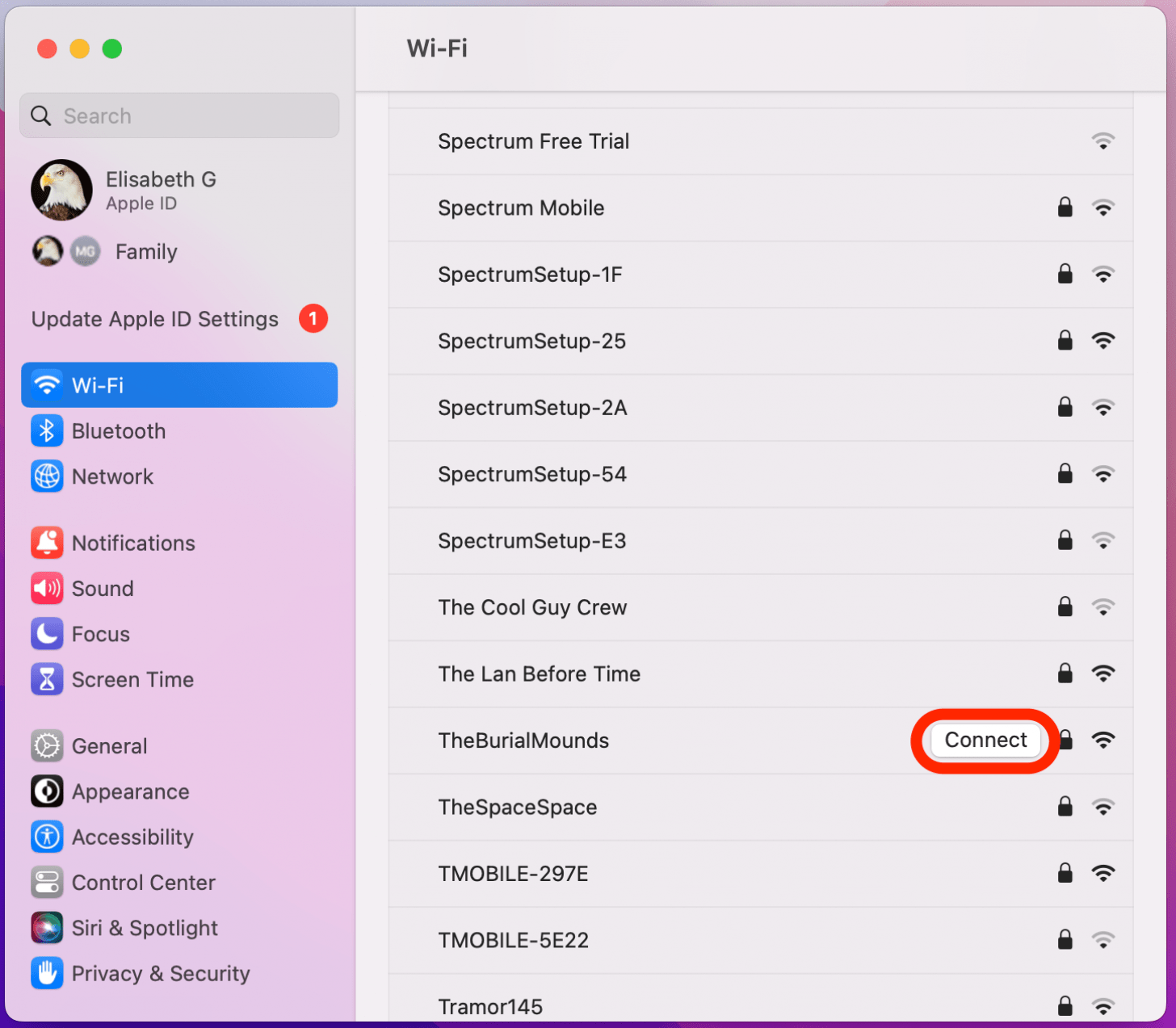Click signal icon for TMOBILE-5E22
Image resolution: width=1176 pixels, height=1028 pixels.
1103,940
